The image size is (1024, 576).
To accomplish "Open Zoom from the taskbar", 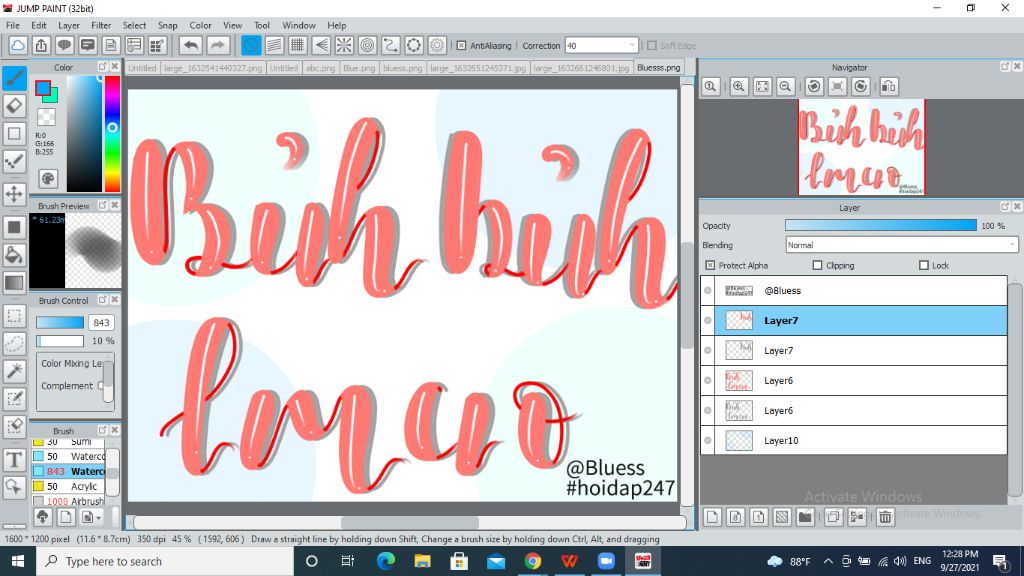I will [606, 561].
